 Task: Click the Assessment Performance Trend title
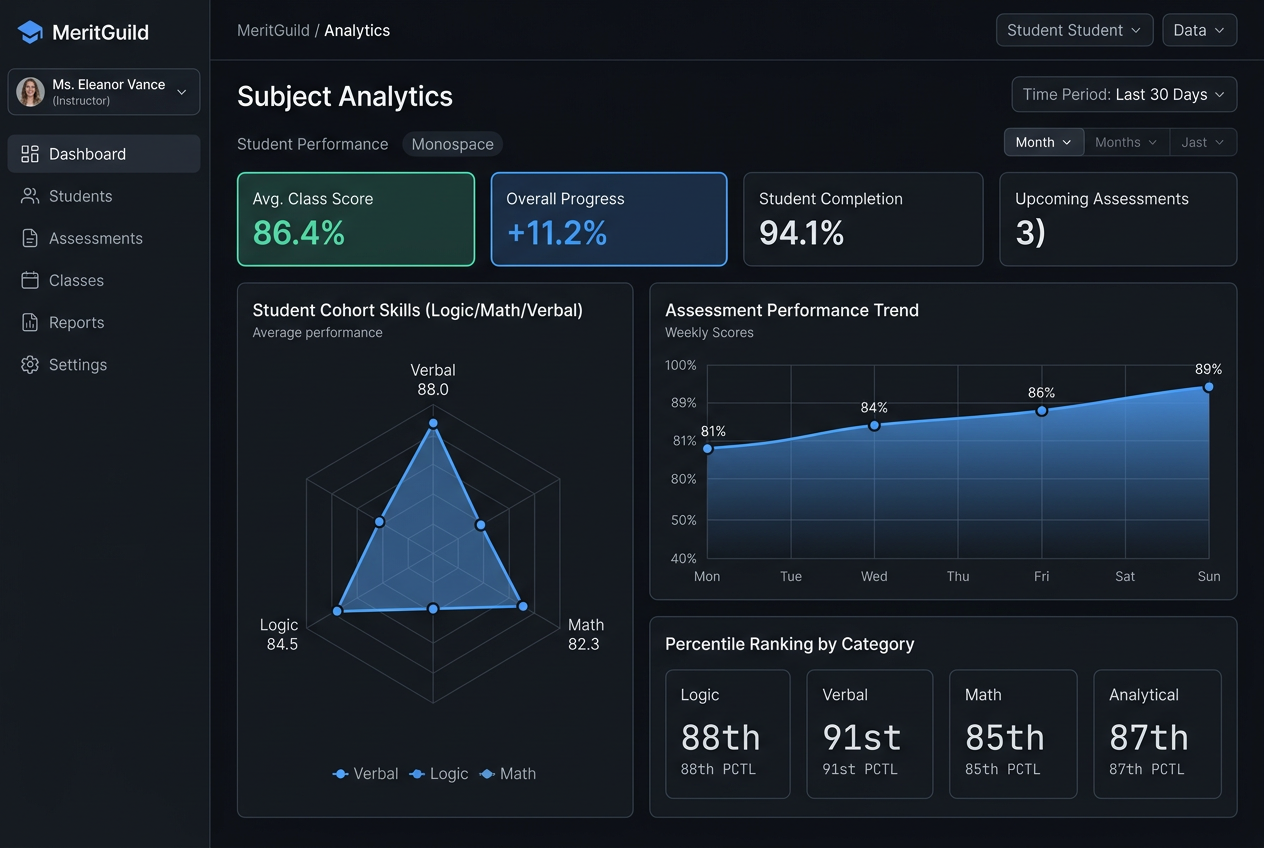(x=792, y=310)
